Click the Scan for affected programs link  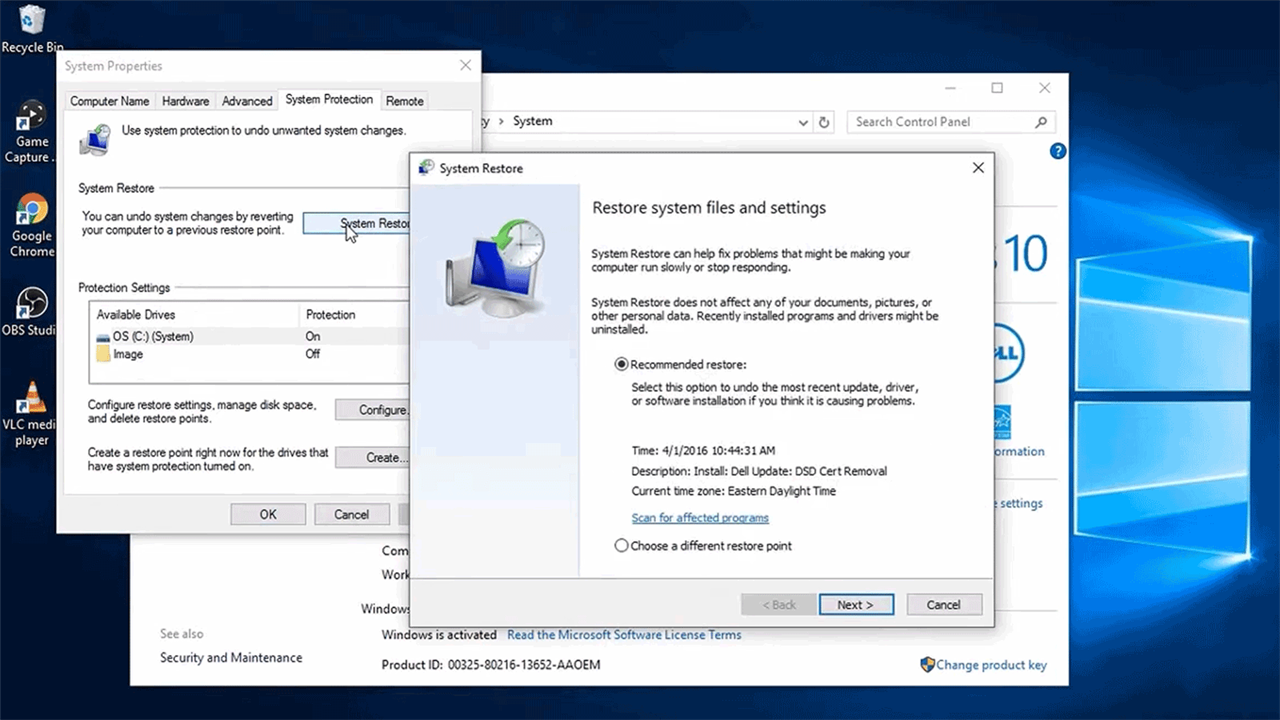click(700, 518)
